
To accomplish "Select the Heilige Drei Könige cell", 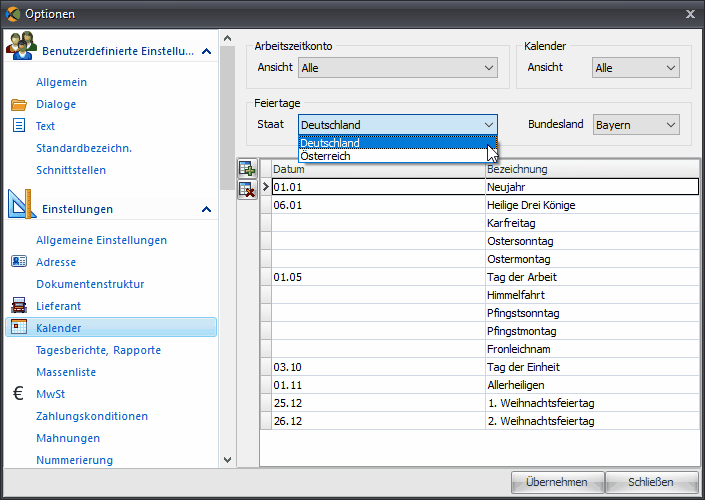I will (x=592, y=205).
